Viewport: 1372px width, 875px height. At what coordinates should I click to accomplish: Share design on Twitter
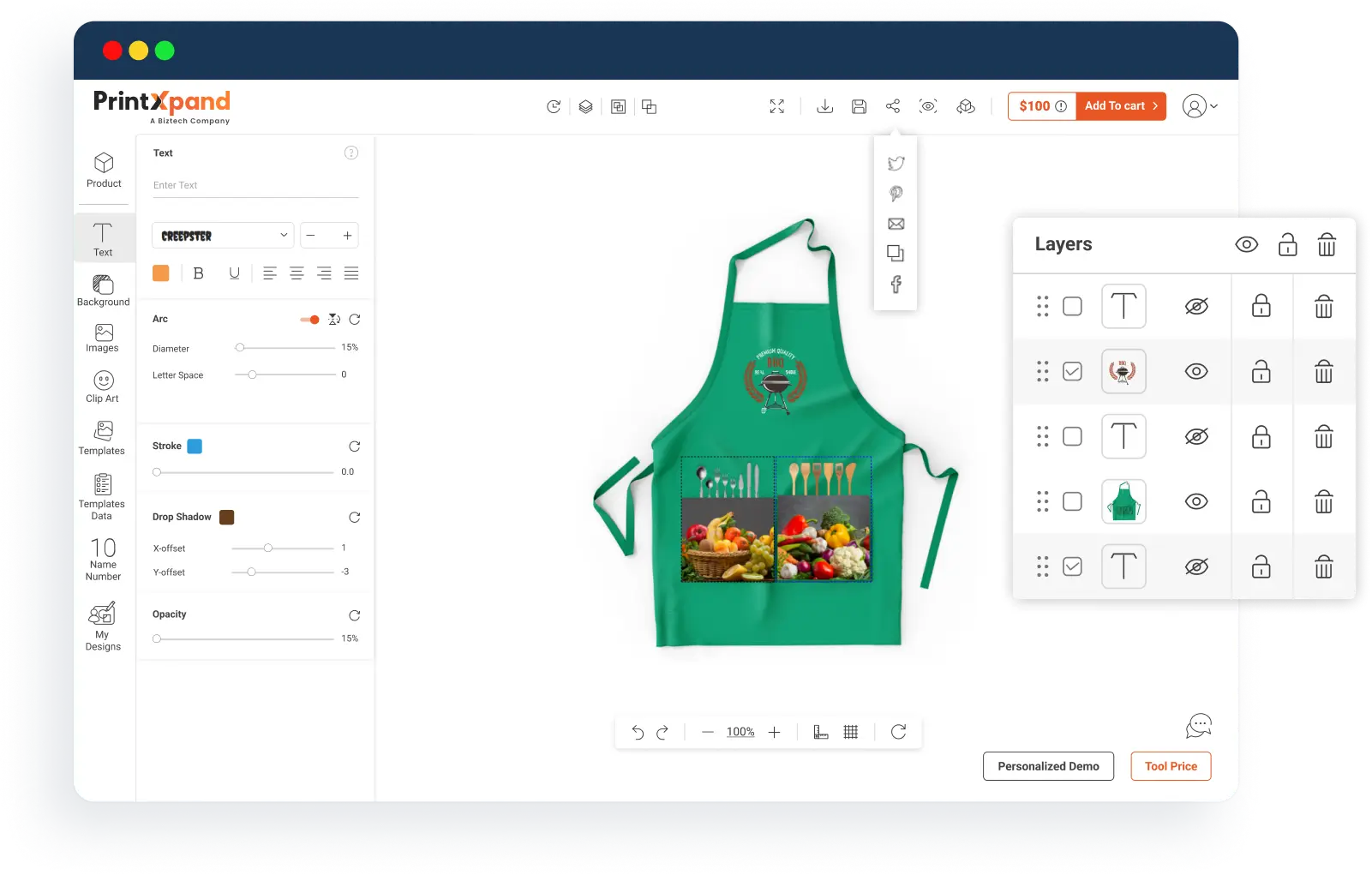point(896,164)
